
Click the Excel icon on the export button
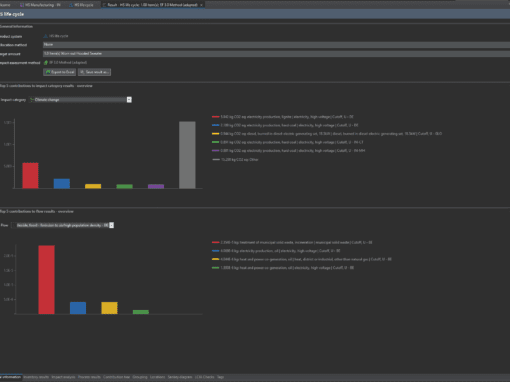pyautogui.click(x=48, y=72)
